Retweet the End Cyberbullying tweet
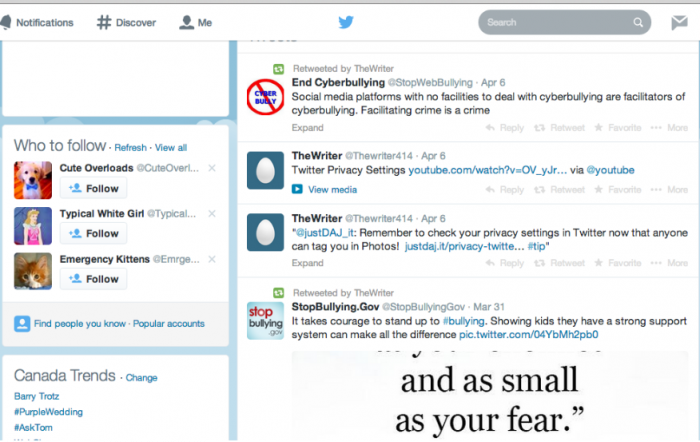Viewport: 700px width, 442px height. [559, 128]
